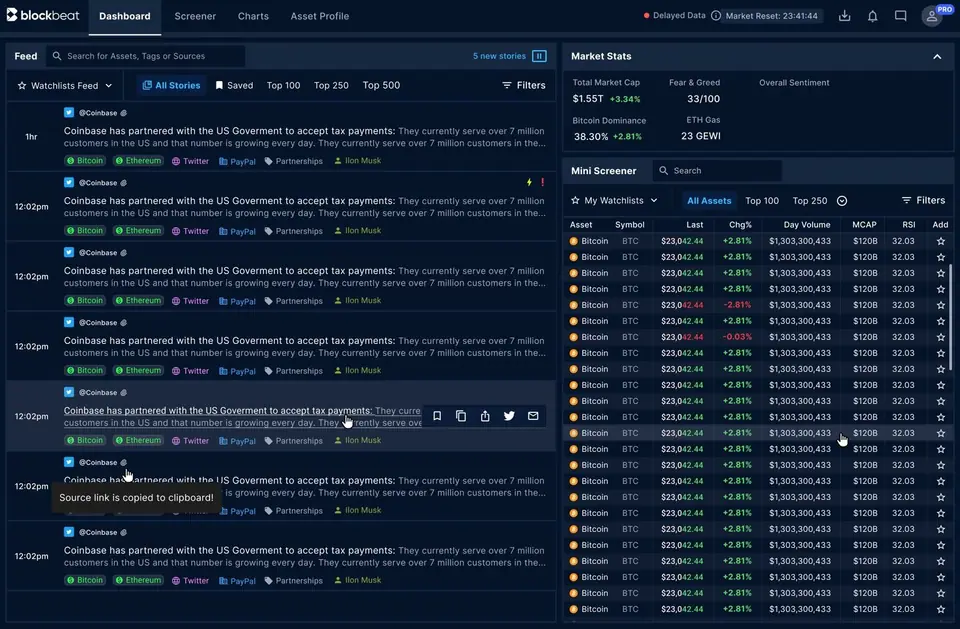The image size is (960, 629).
Task: Open Filters in the Feed panel
Action: pos(523,86)
